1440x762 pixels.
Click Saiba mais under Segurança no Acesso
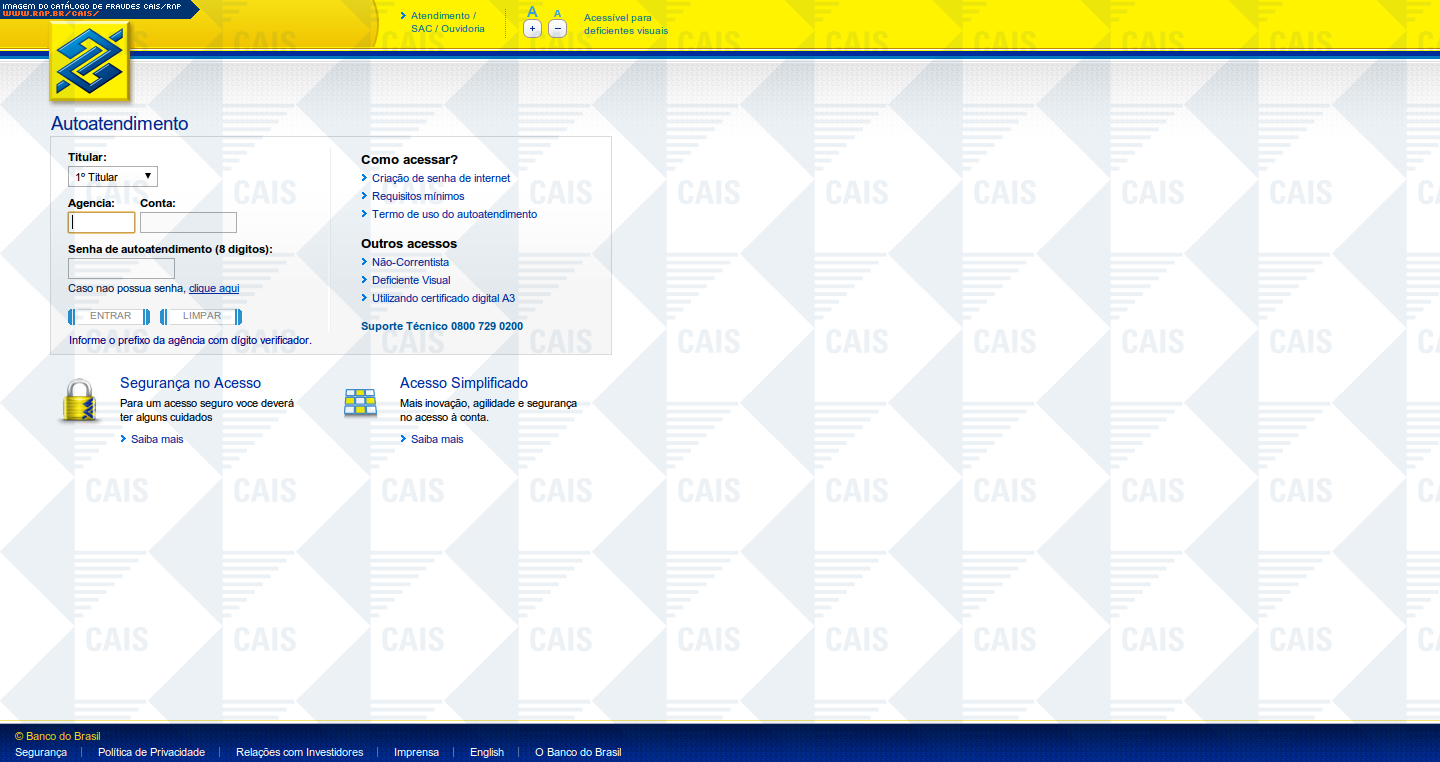coord(157,439)
